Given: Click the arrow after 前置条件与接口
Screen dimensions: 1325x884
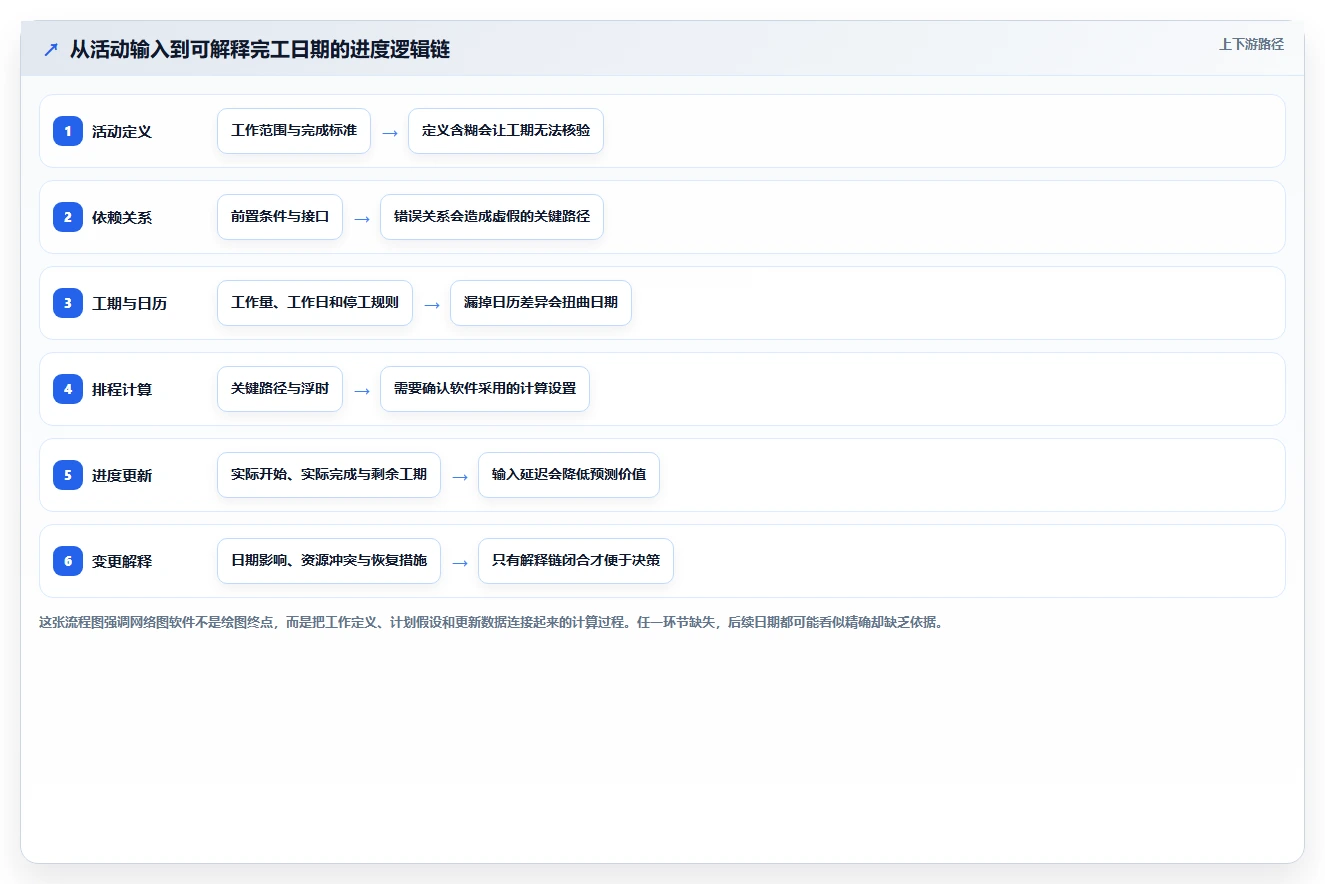Looking at the screenshot, I should [362, 218].
